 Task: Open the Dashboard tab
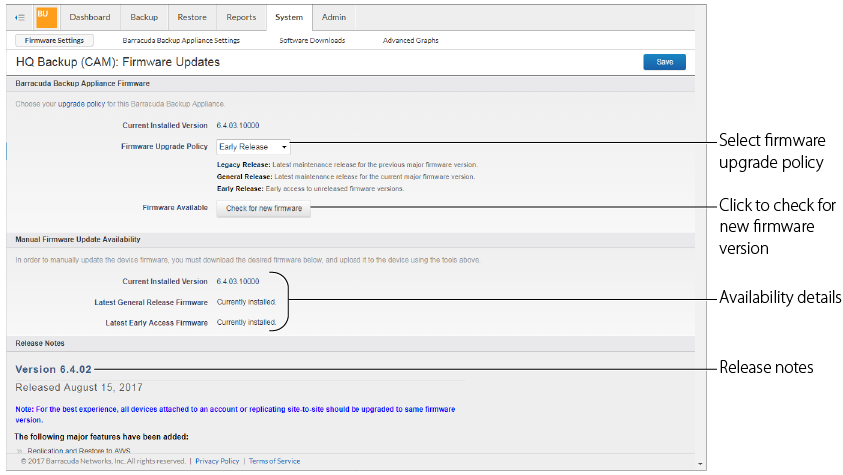(x=90, y=17)
